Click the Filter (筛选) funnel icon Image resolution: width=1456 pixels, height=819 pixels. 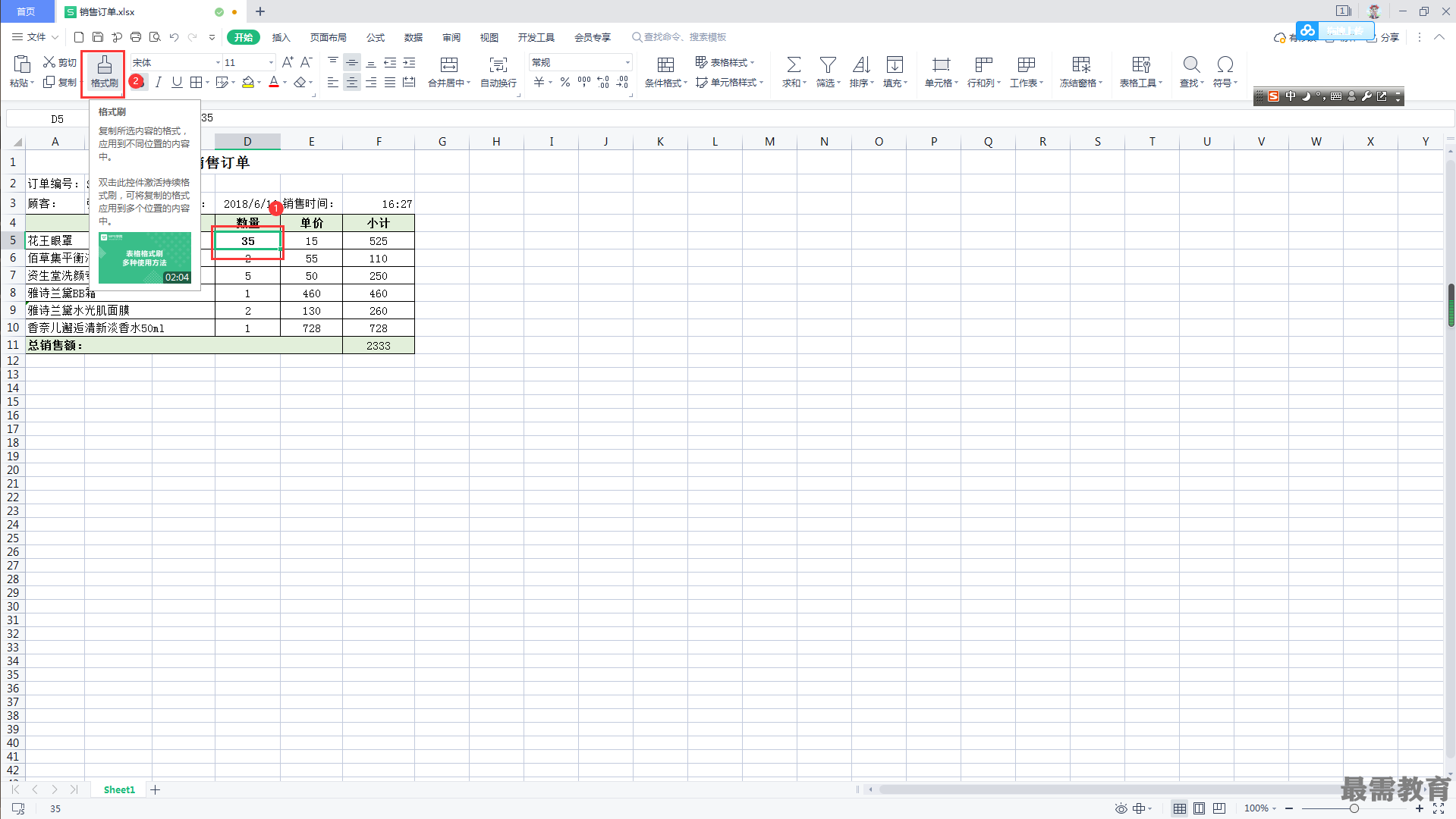click(x=828, y=65)
